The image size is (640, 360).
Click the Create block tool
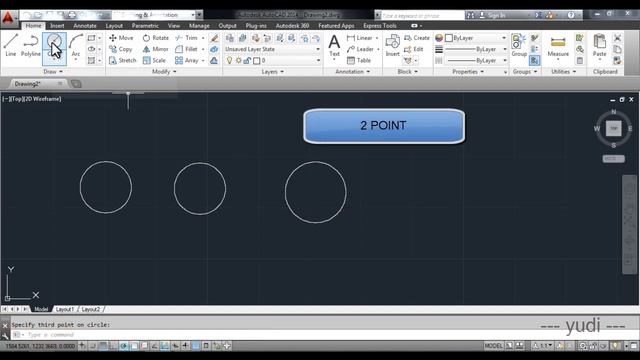417,38
